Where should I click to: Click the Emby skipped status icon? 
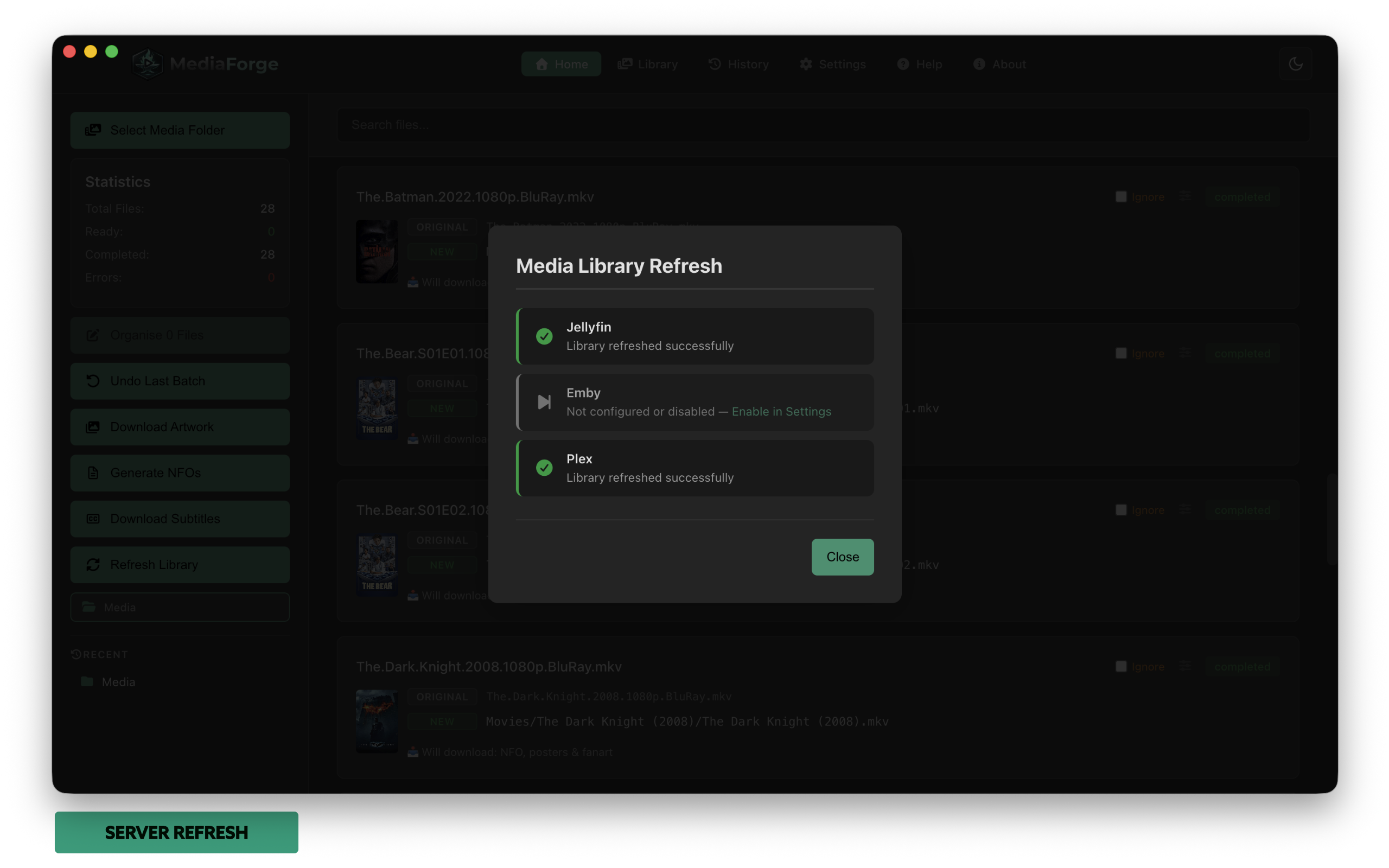[544, 402]
